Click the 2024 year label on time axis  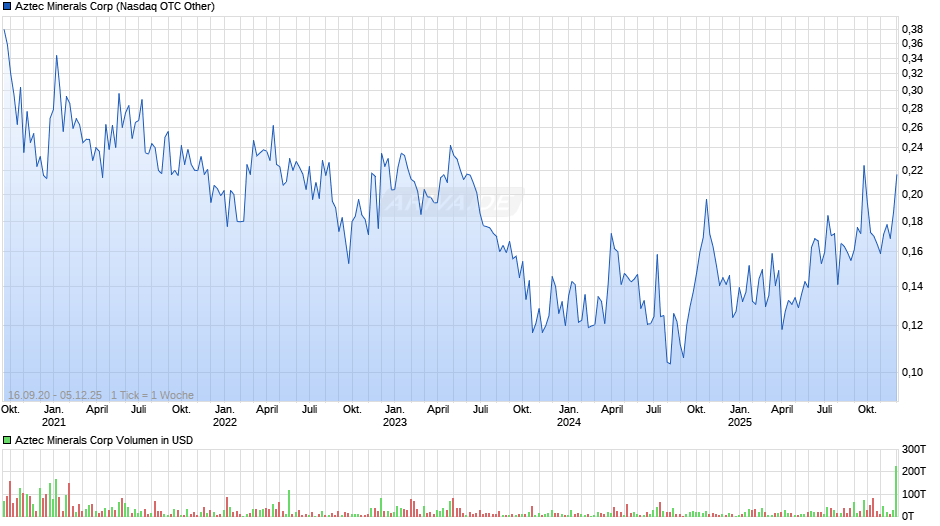pos(569,422)
